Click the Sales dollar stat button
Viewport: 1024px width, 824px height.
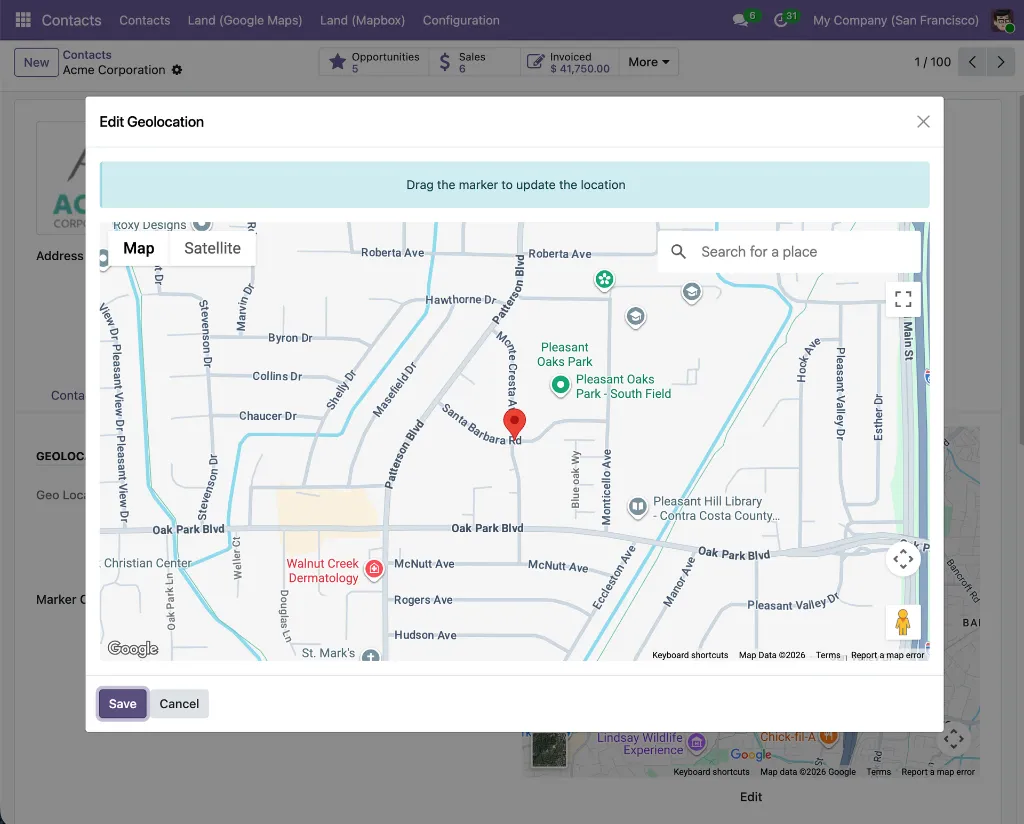coord(474,62)
